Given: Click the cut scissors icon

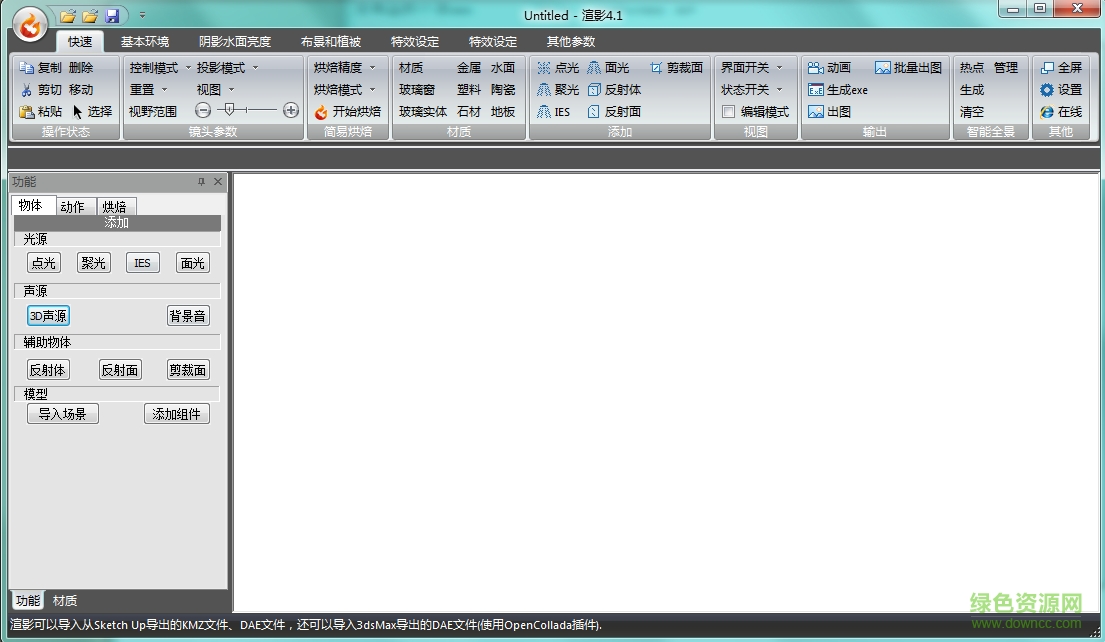Looking at the screenshot, I should [27, 90].
